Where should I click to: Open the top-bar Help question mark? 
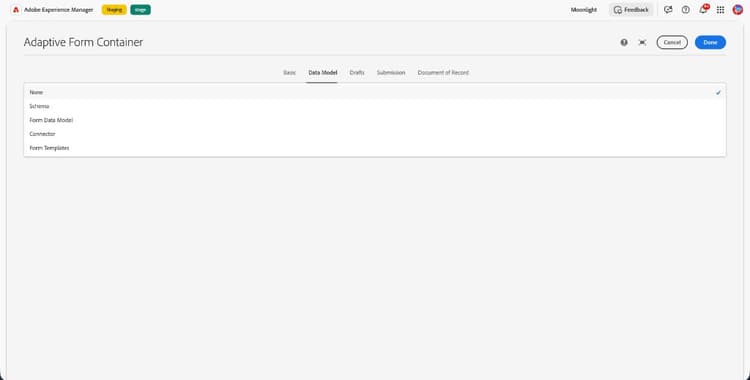coord(686,10)
